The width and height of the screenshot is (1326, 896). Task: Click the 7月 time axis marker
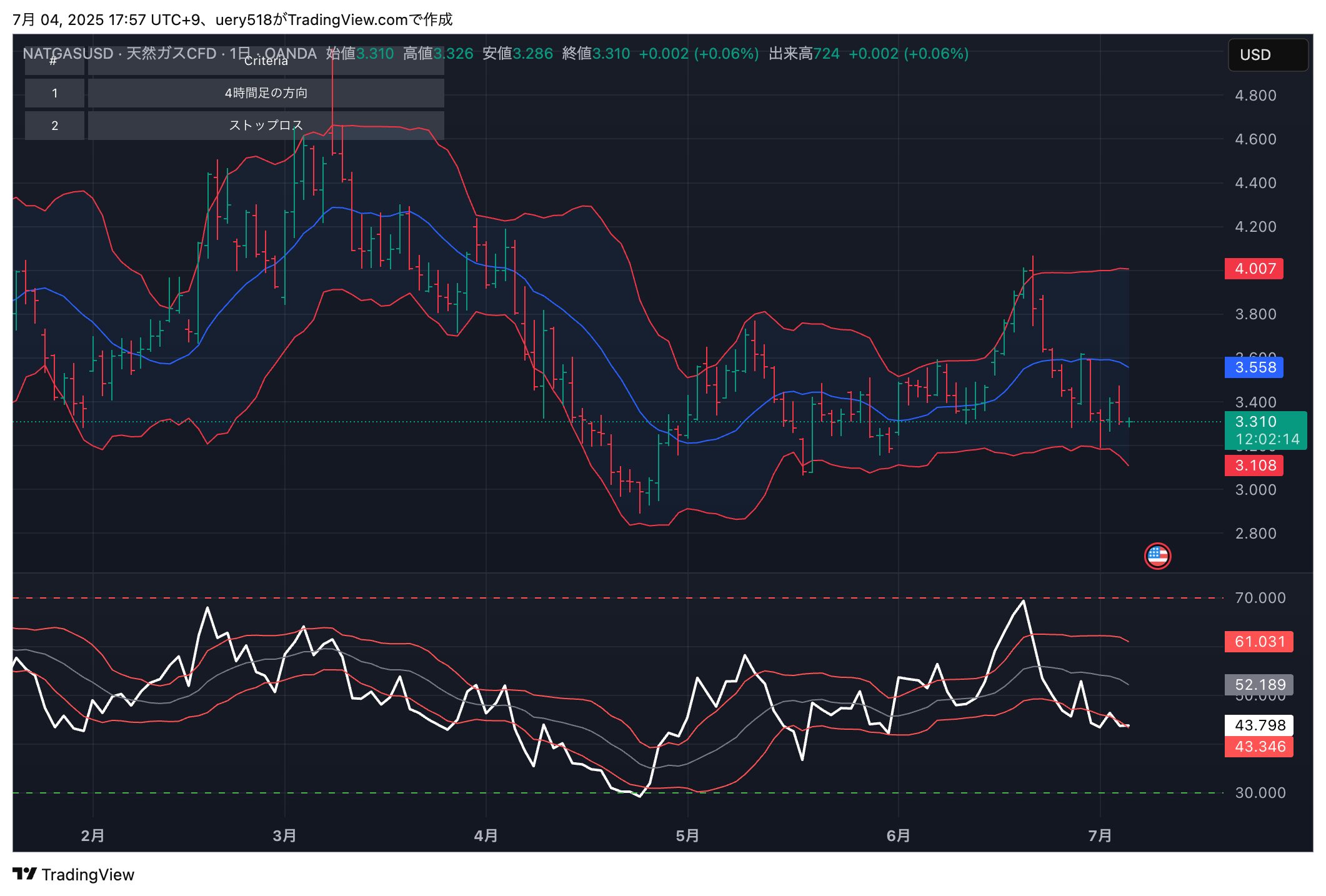(x=1099, y=835)
